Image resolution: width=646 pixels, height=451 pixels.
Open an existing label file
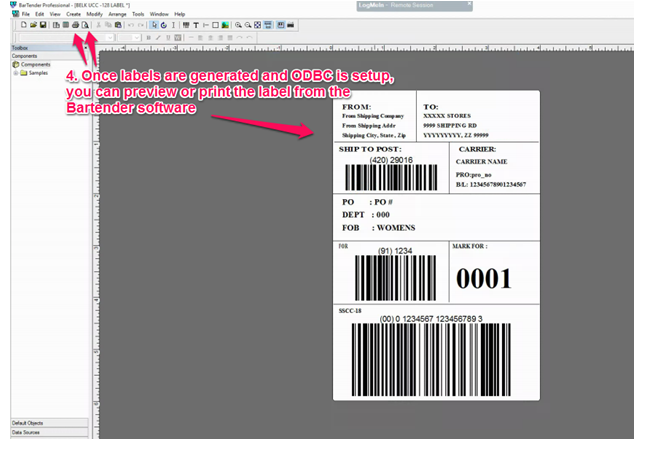tap(33, 25)
